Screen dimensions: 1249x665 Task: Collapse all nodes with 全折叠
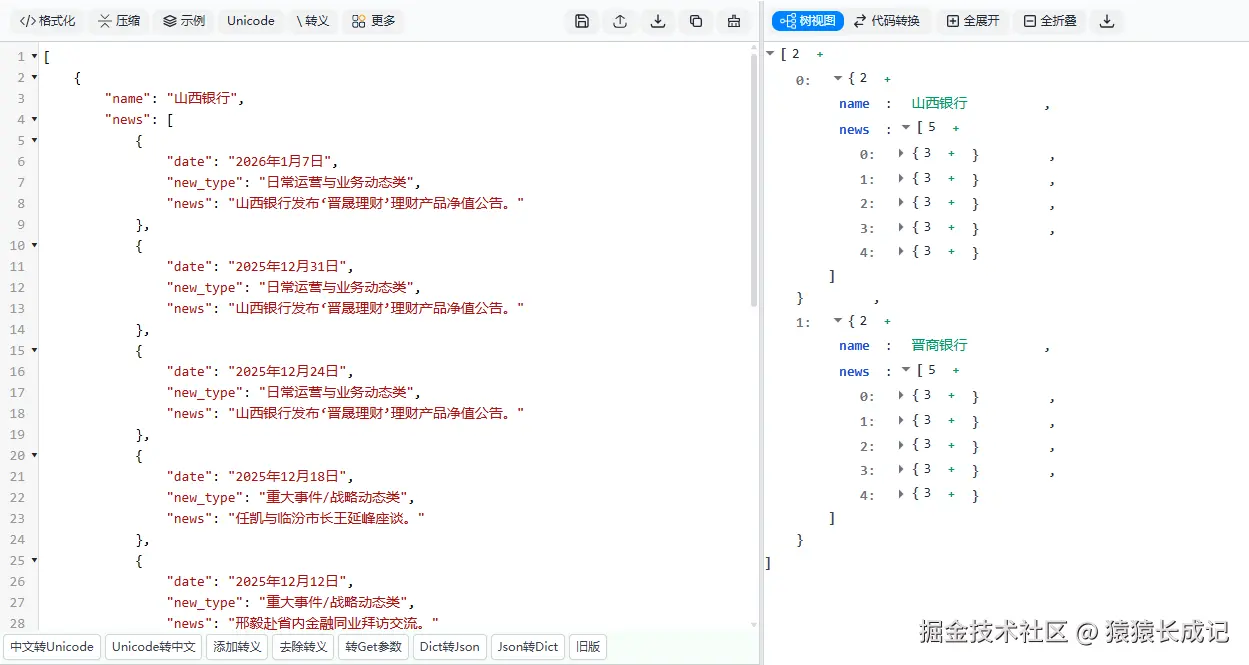point(1050,21)
